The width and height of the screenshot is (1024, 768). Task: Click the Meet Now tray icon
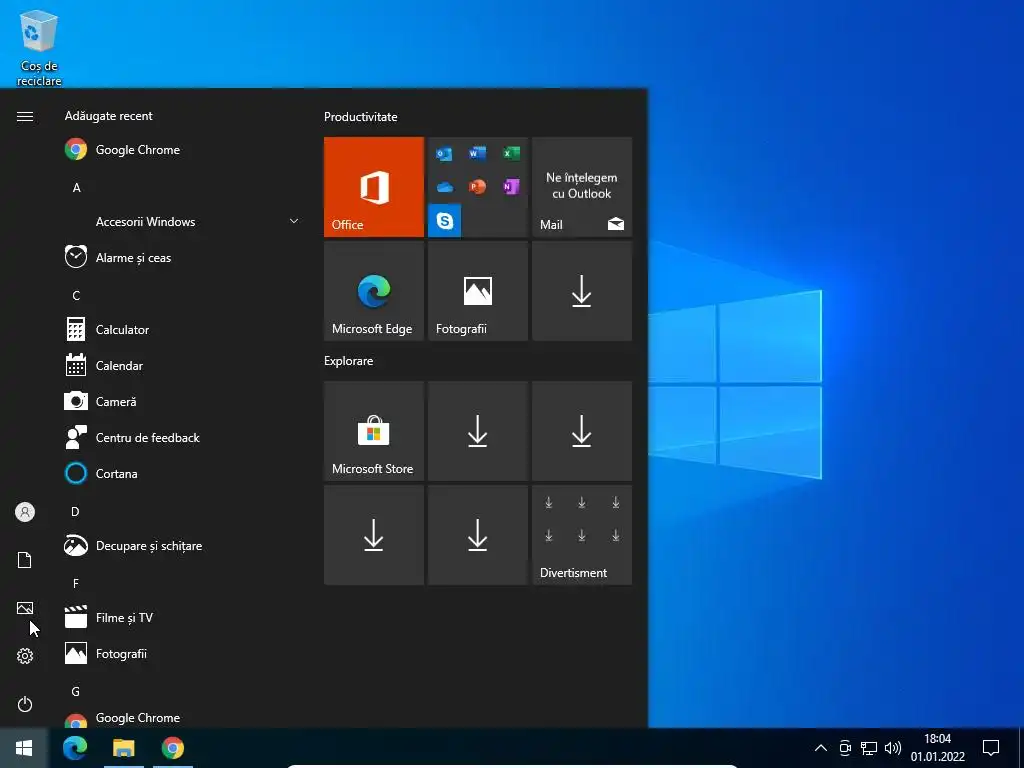(x=845, y=748)
